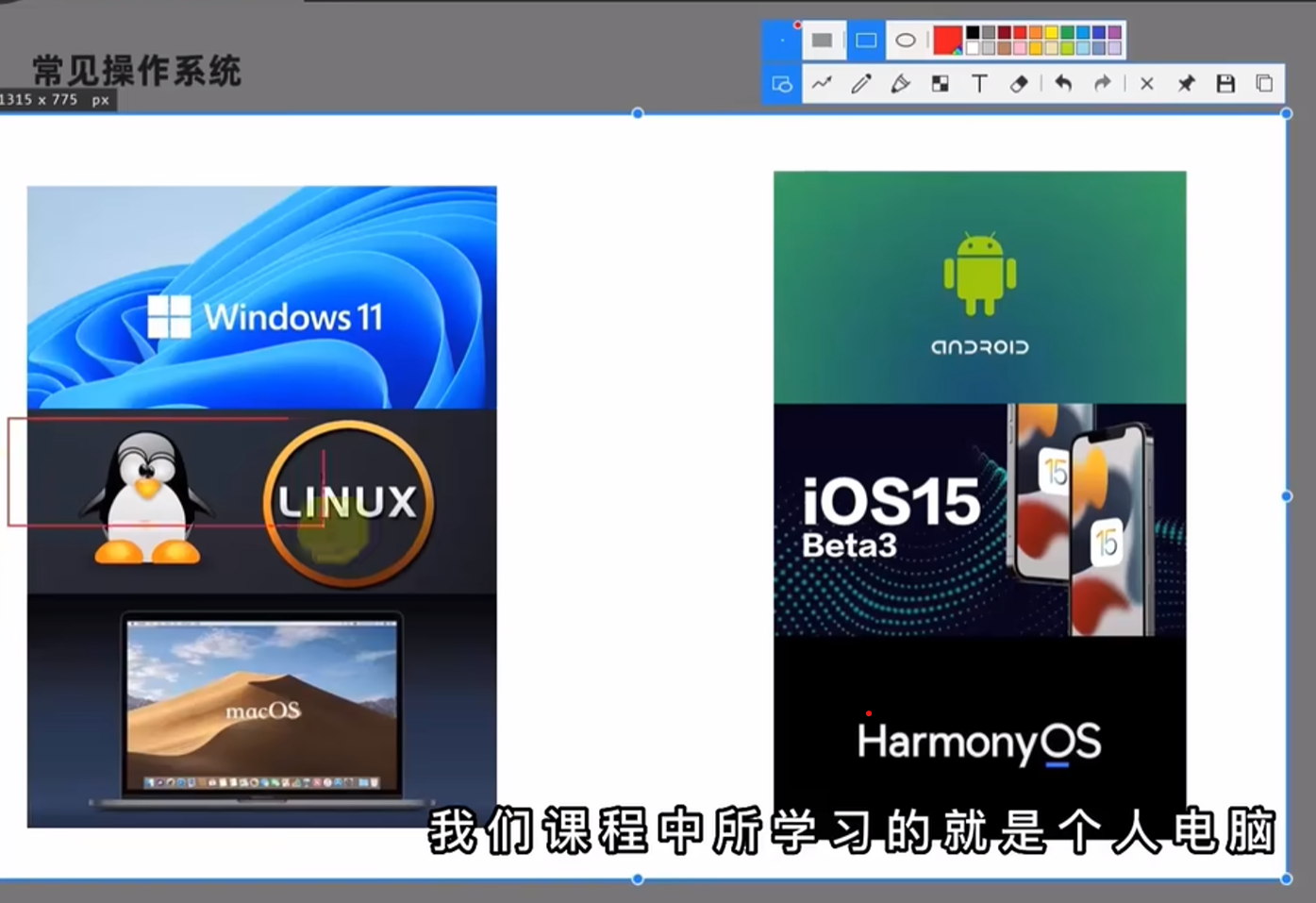Image resolution: width=1316 pixels, height=903 pixels.
Task: Click the Android logo image
Action: 980,288
